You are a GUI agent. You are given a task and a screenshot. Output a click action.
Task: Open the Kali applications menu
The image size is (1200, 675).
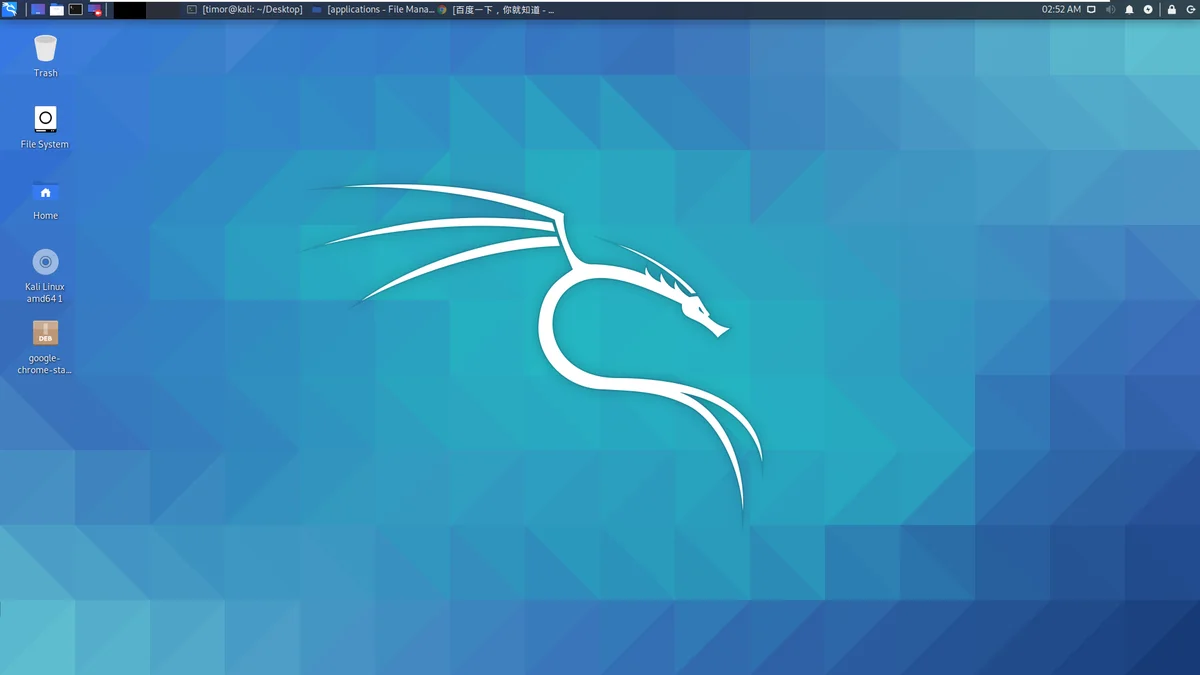point(9,9)
